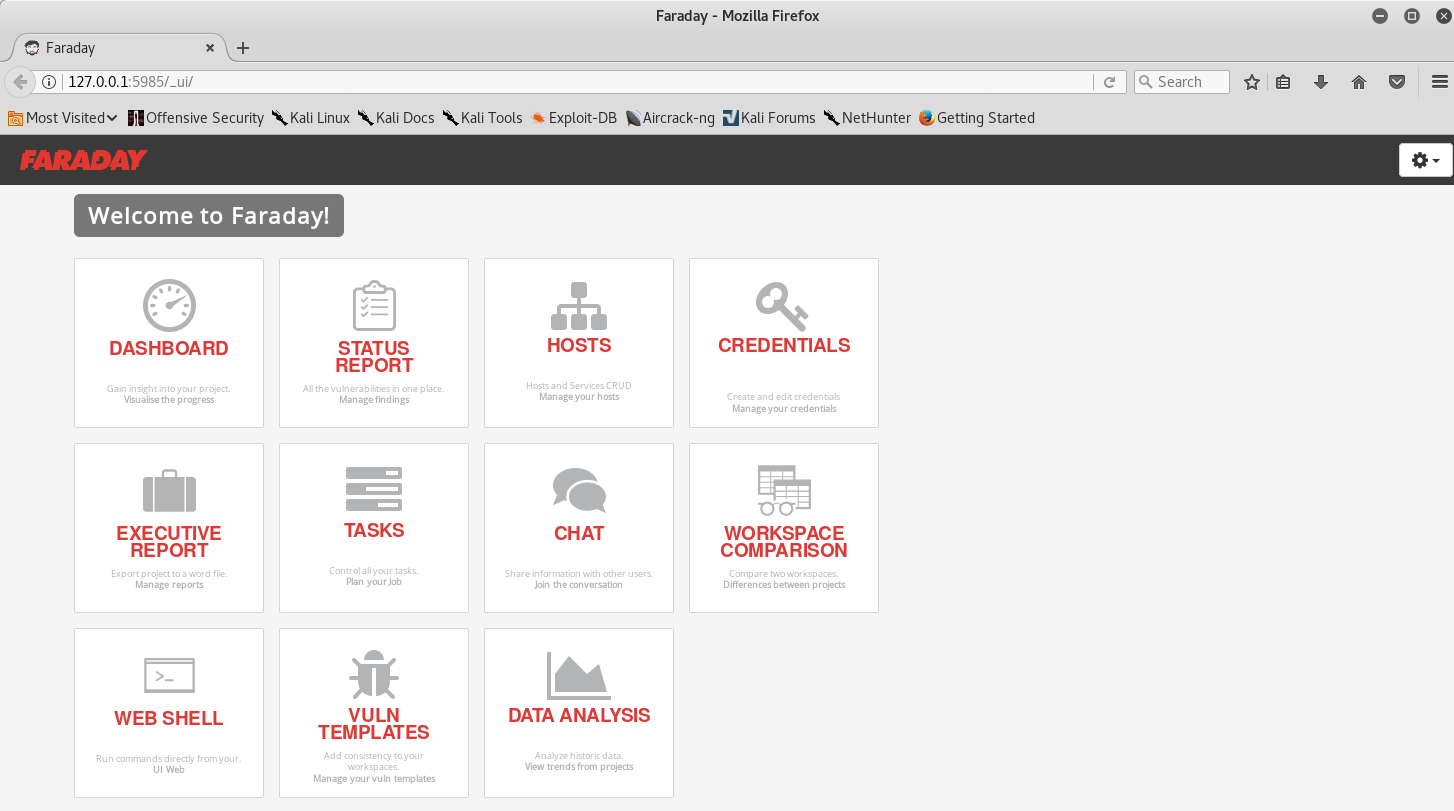The height and width of the screenshot is (811, 1454).
Task: Click "Plan your job" text
Action: [374, 582]
